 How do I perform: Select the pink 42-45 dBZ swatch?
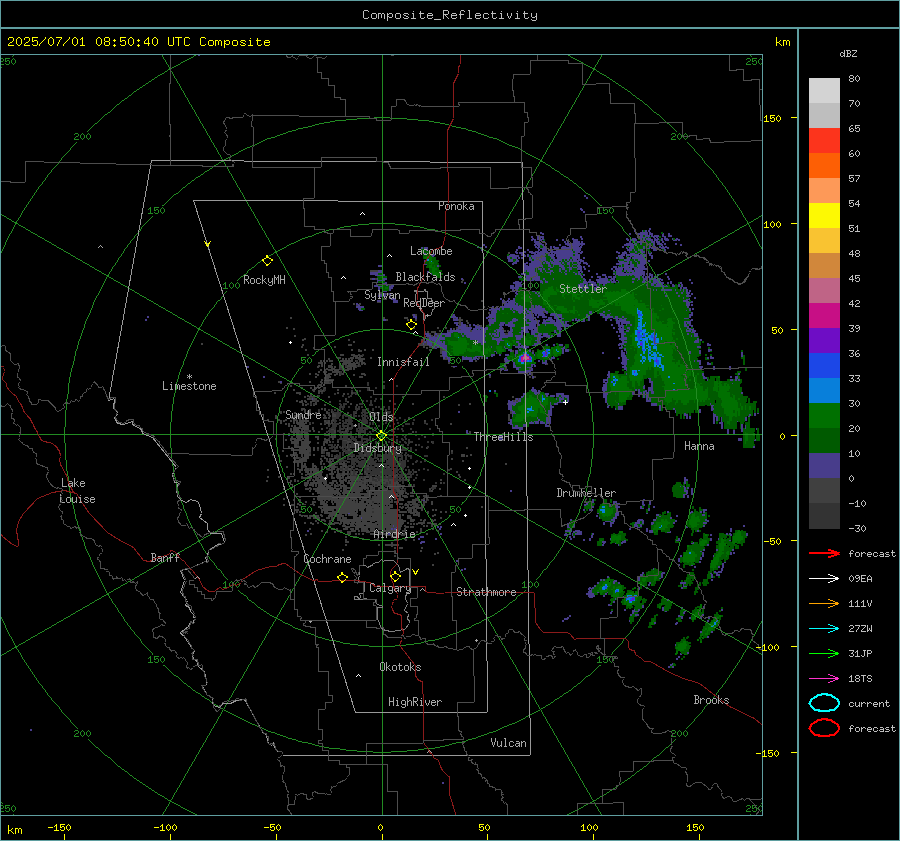coord(824,290)
